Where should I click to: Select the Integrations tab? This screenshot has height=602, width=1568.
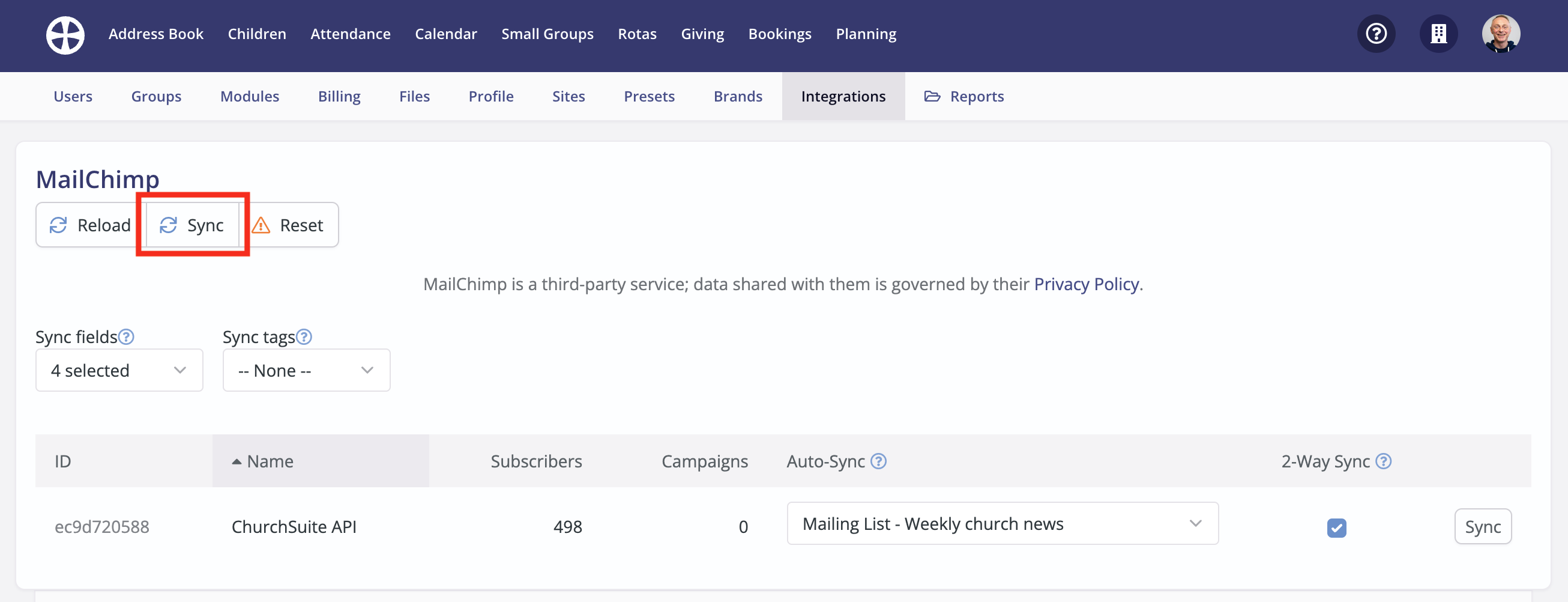coord(843,96)
